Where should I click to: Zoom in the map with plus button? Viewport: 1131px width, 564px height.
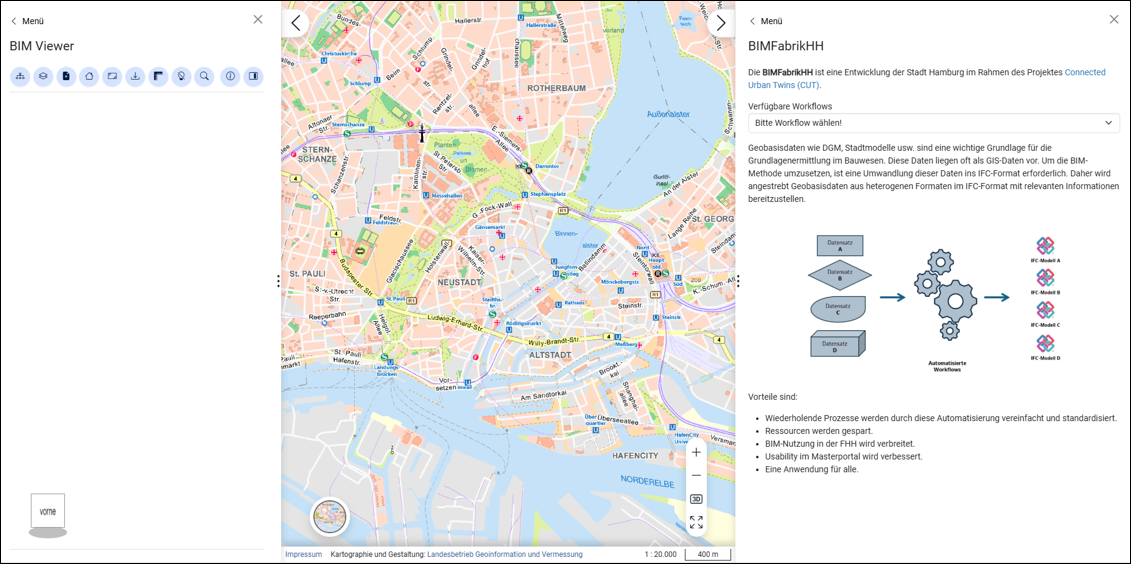pyautogui.click(x=696, y=452)
